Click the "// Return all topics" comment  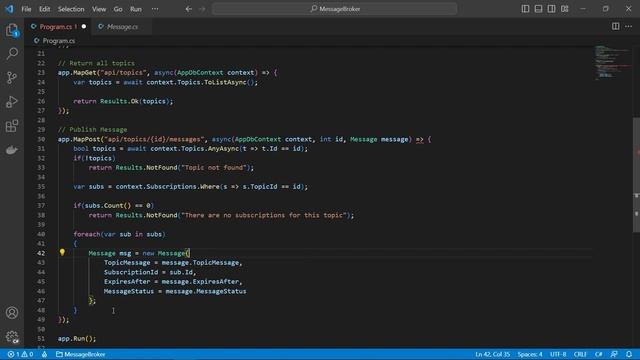(x=96, y=63)
